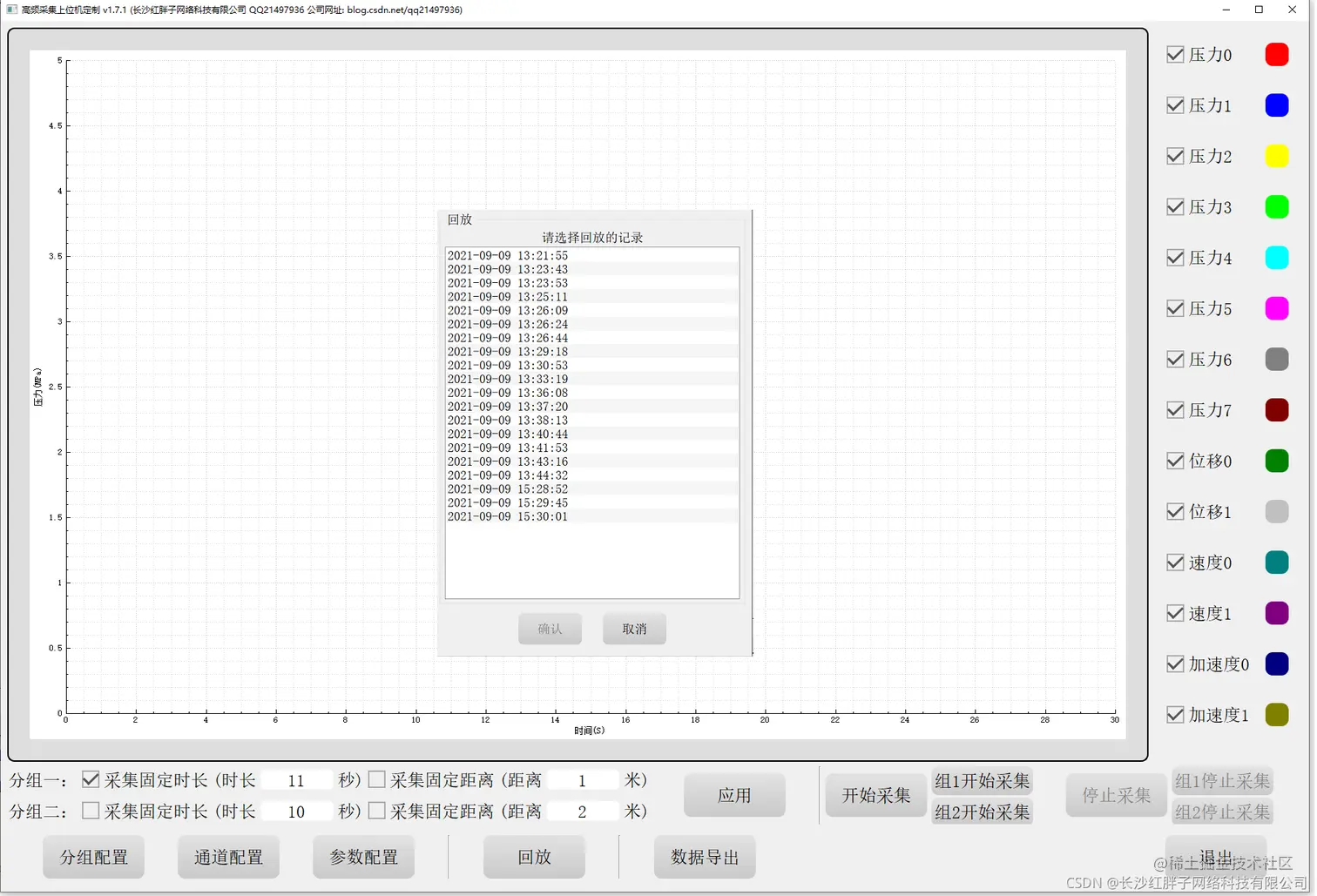This screenshot has height=896, width=1317.
Task: Select record 2021-09-09 13:37:20
Action: 591,407
